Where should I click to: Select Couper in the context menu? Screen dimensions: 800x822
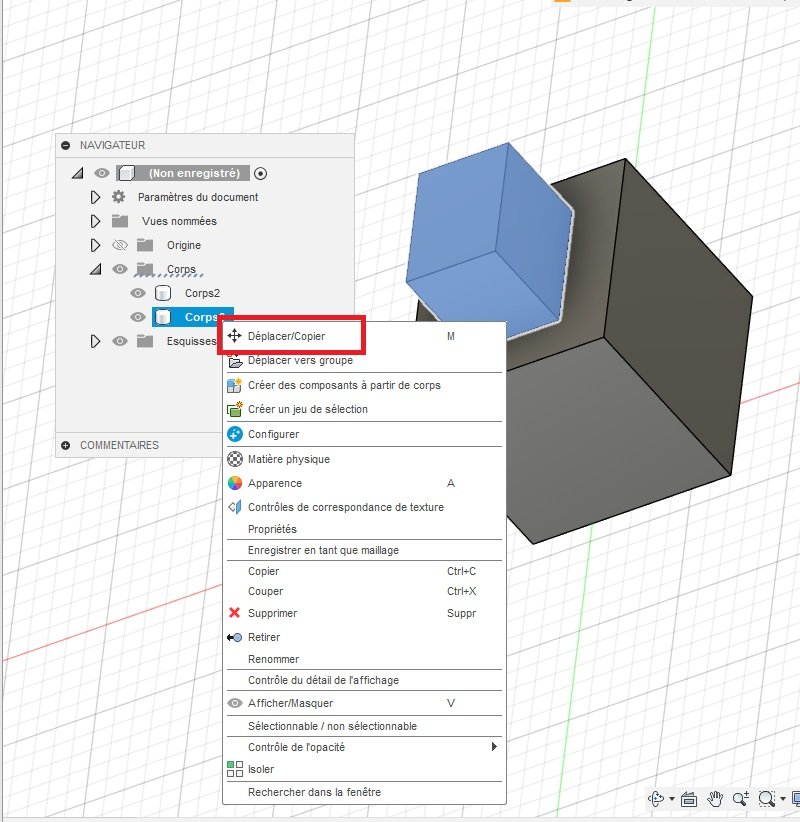pyautogui.click(x=364, y=591)
